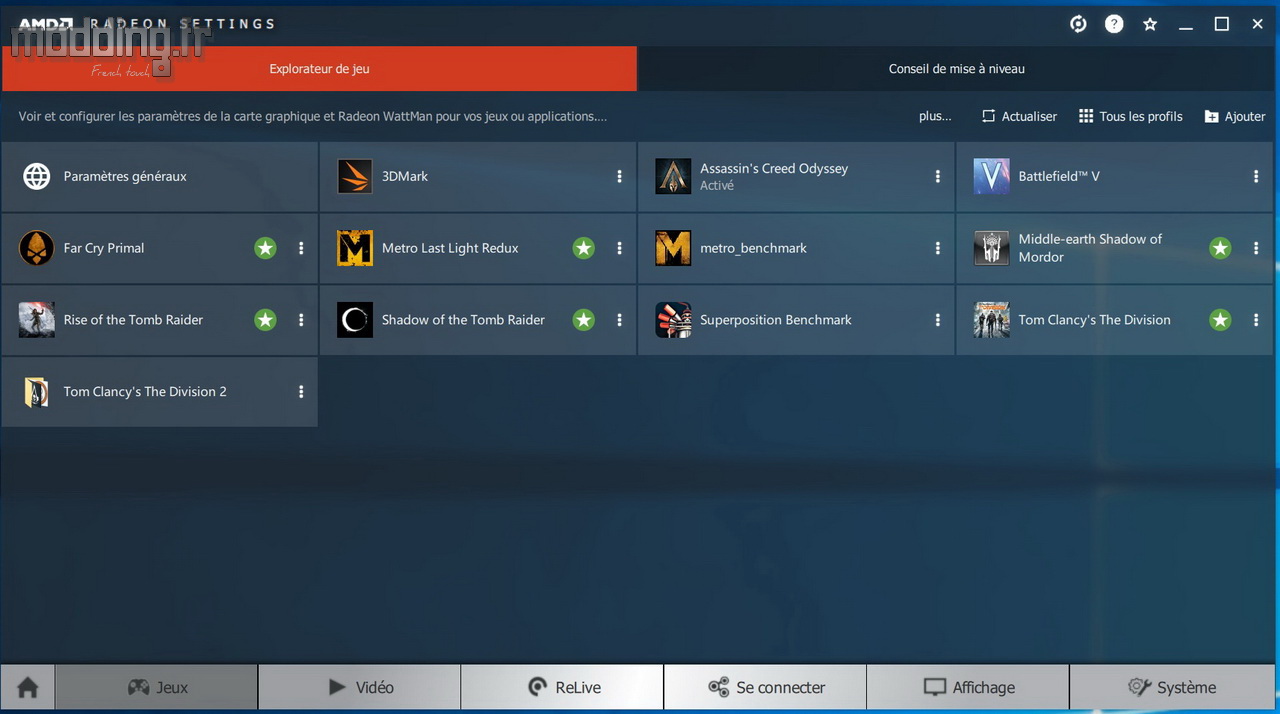Open the Vidéo bottom tab
The height and width of the screenshot is (714, 1280).
point(360,687)
